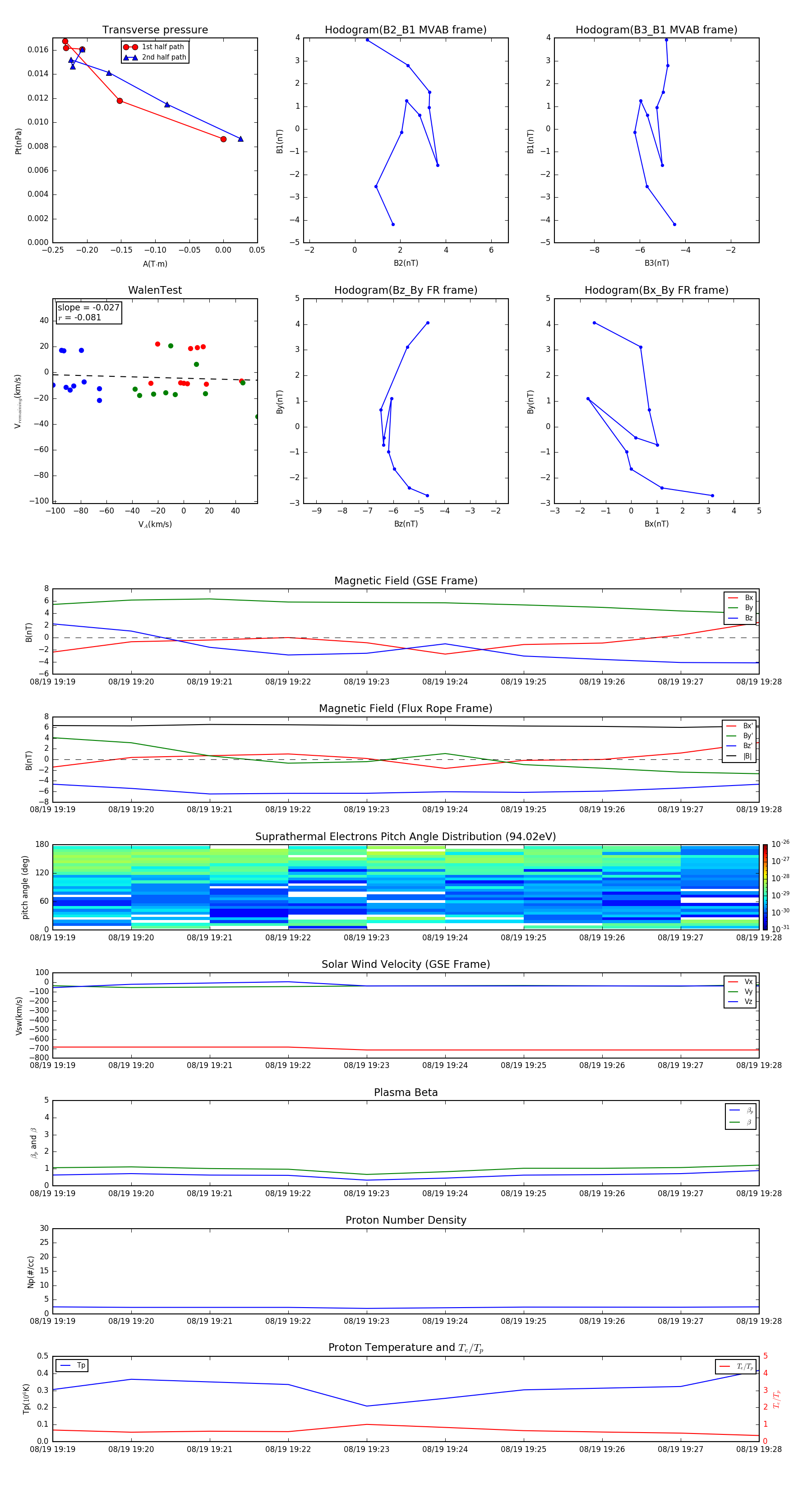The image size is (812, 1489).
Task: Select the "|B|" flux rope legend entry
Action: pyautogui.click(x=740, y=756)
